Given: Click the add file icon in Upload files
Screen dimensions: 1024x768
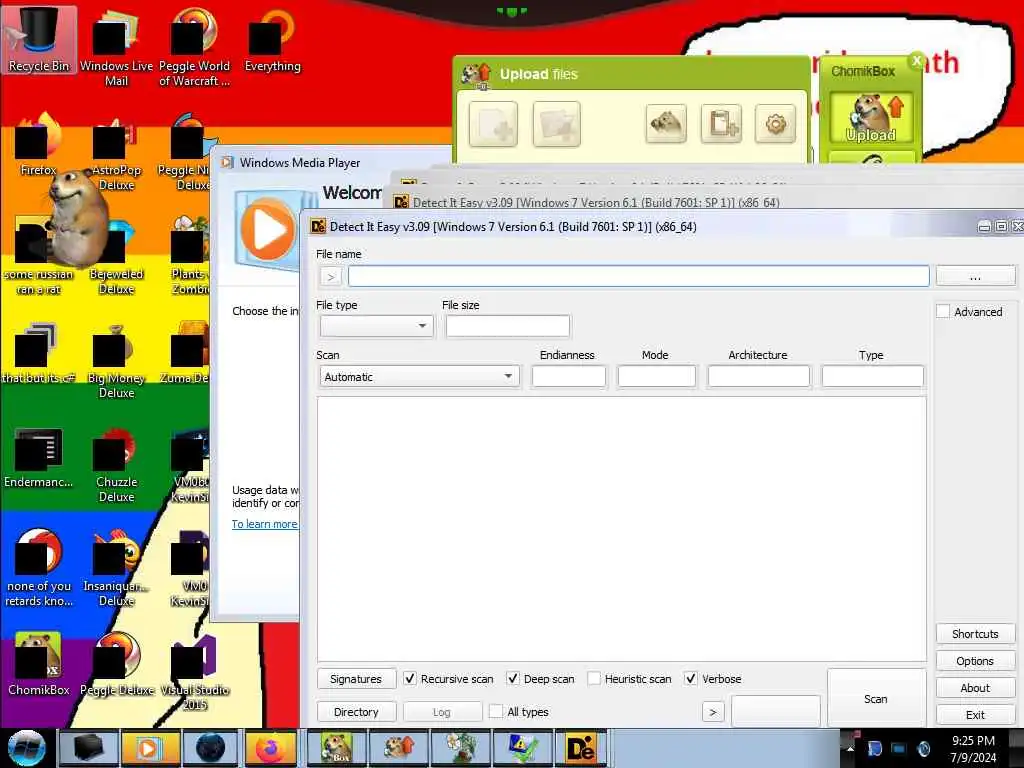Looking at the screenshot, I should (x=493, y=123).
